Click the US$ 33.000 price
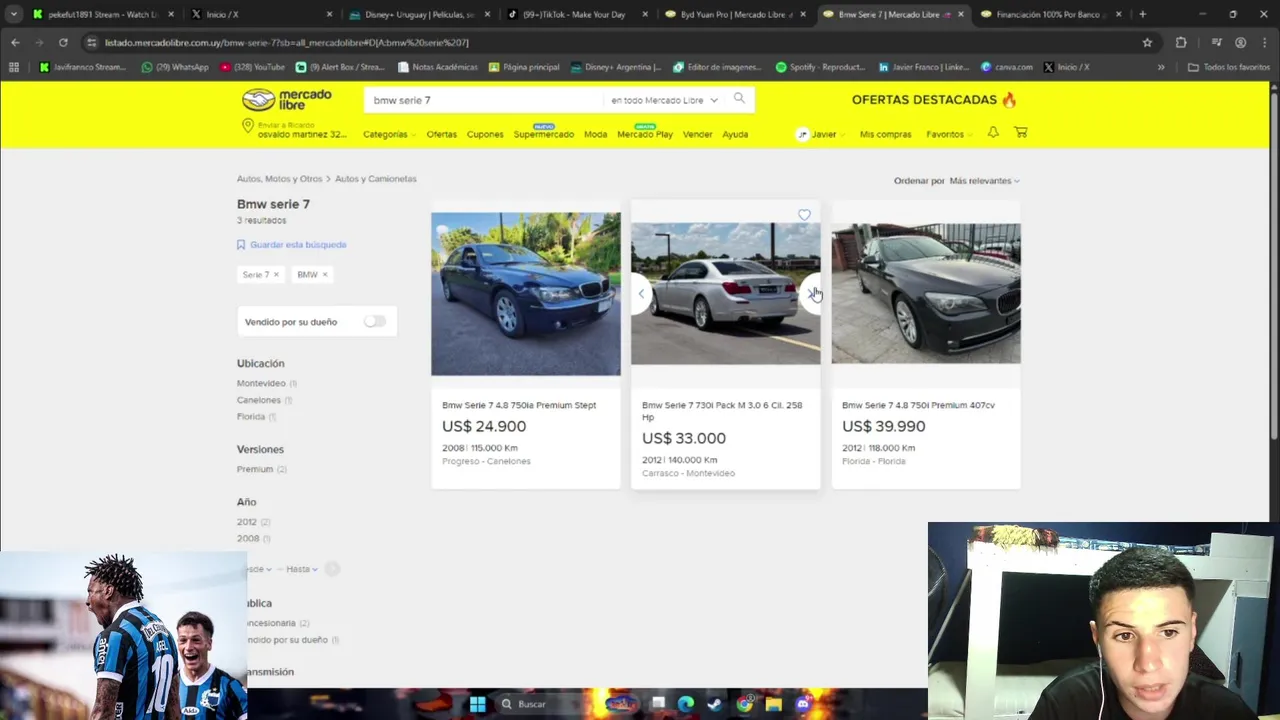Viewport: 1280px width, 720px height. click(684, 438)
